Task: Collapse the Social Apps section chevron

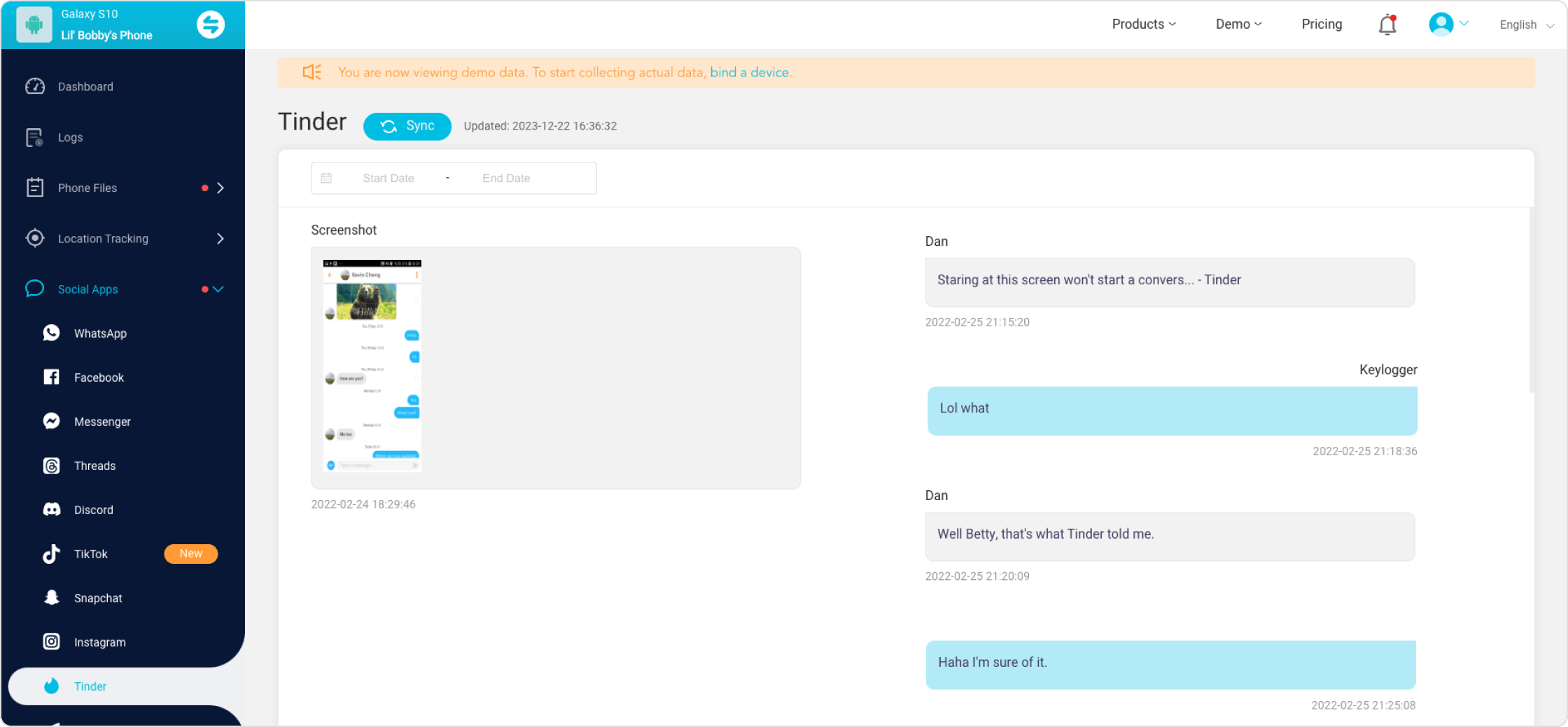Action: pos(218,289)
